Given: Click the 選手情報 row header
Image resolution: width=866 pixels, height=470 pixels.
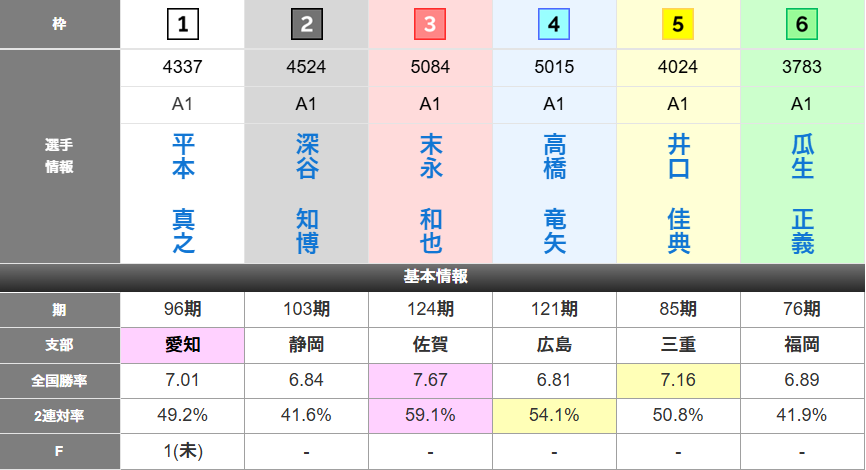Looking at the screenshot, I should click(x=60, y=157).
